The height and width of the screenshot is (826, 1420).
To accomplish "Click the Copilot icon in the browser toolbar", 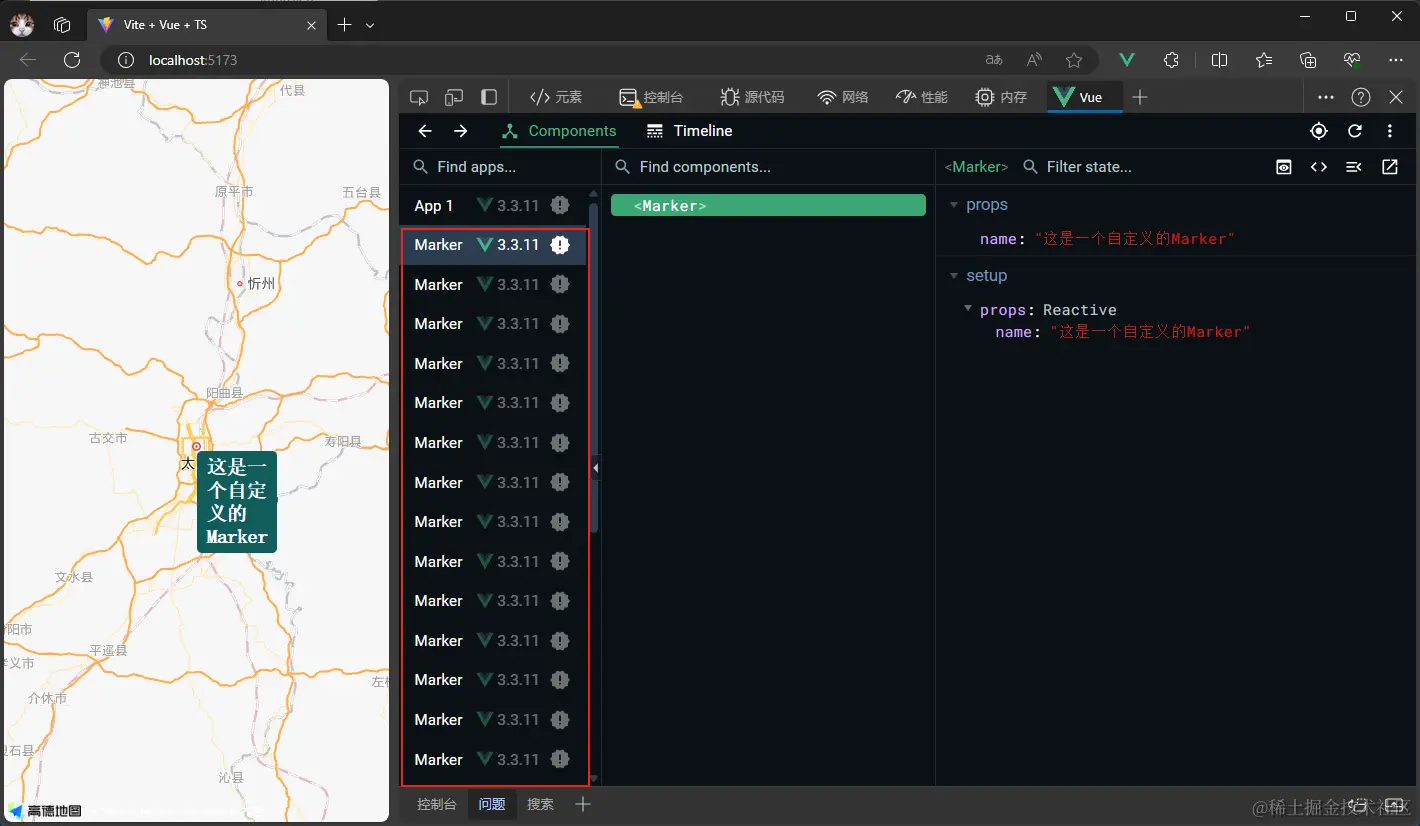I will (1352, 60).
